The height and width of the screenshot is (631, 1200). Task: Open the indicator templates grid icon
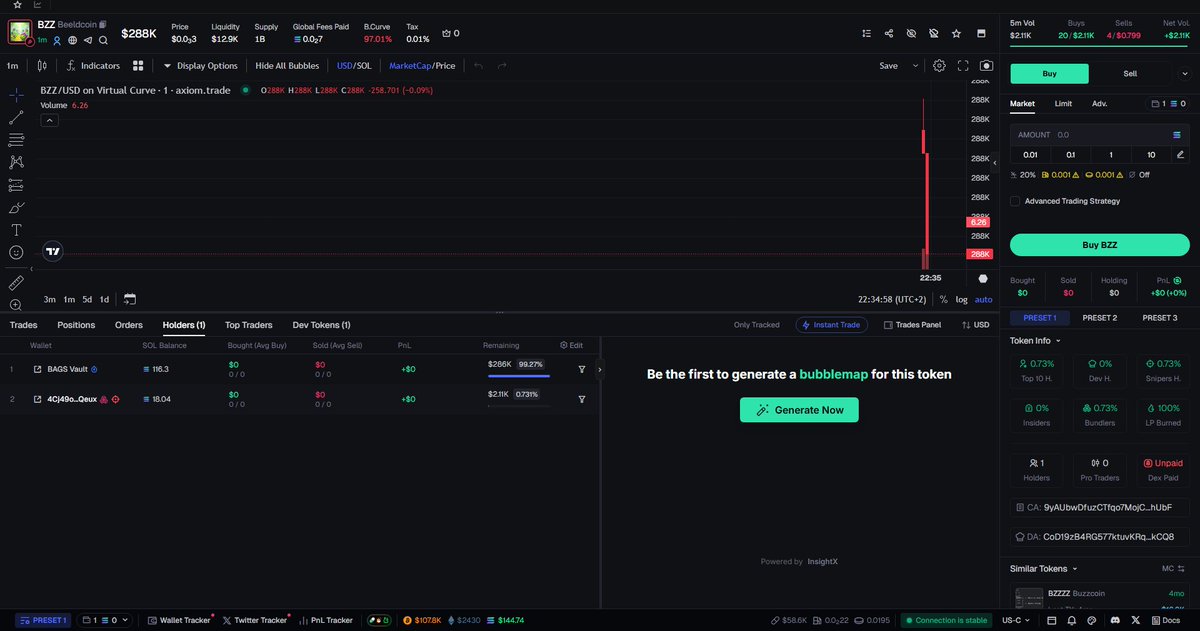tap(137, 66)
